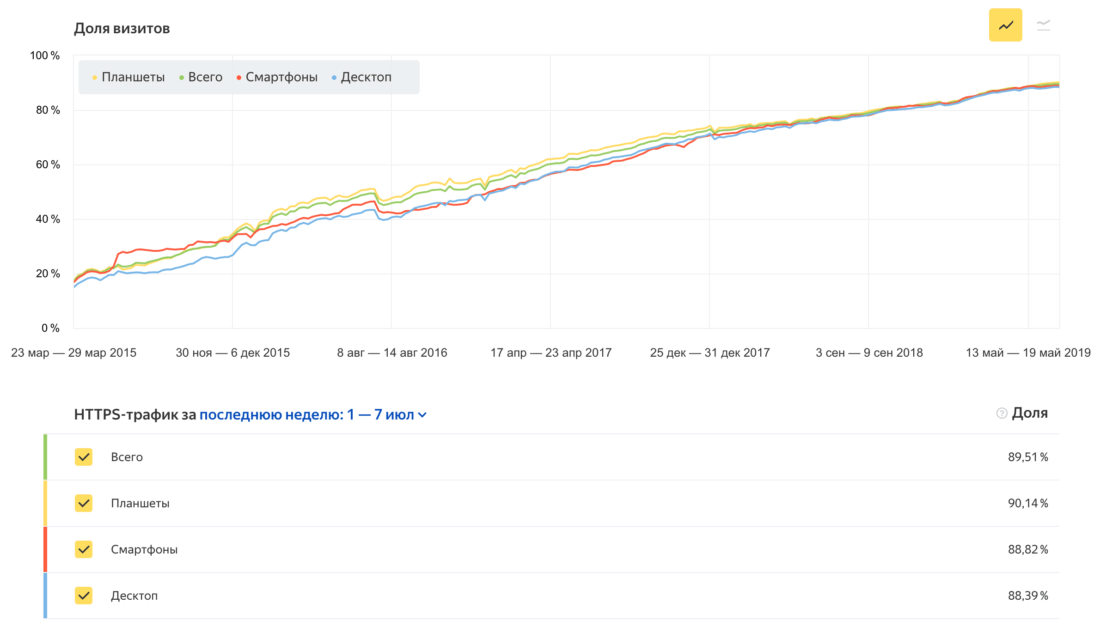Click the "25 дек — 31 дек 2017" axis label
The image size is (1100, 633).
pyautogui.click(x=709, y=353)
